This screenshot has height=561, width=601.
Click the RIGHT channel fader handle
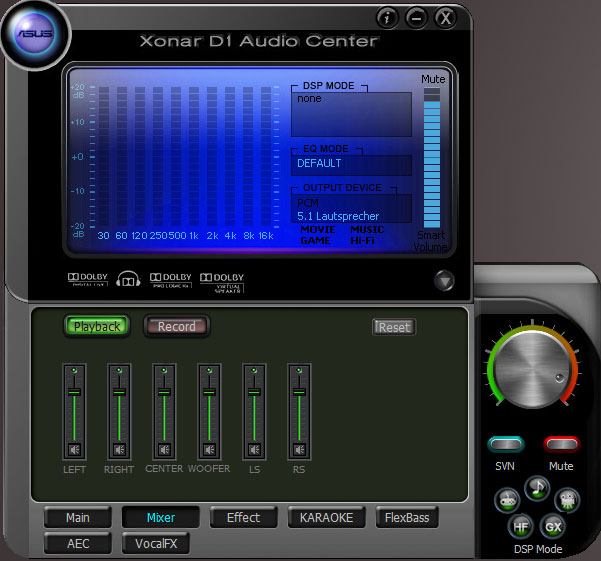pyautogui.click(x=119, y=392)
